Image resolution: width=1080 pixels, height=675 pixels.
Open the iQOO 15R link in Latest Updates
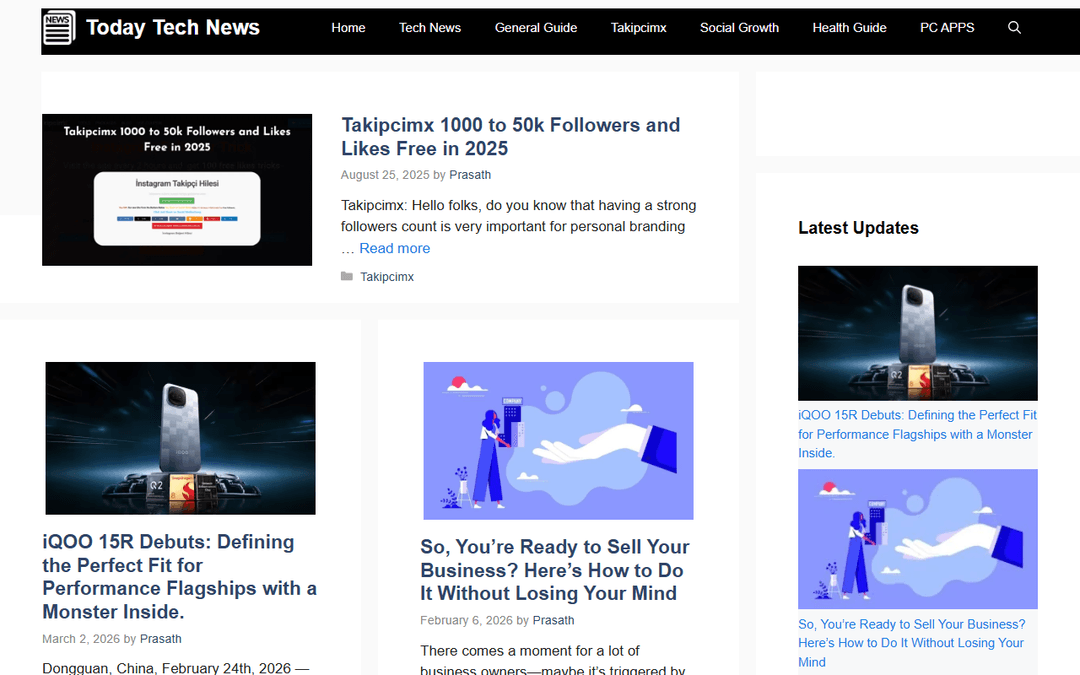click(x=917, y=434)
